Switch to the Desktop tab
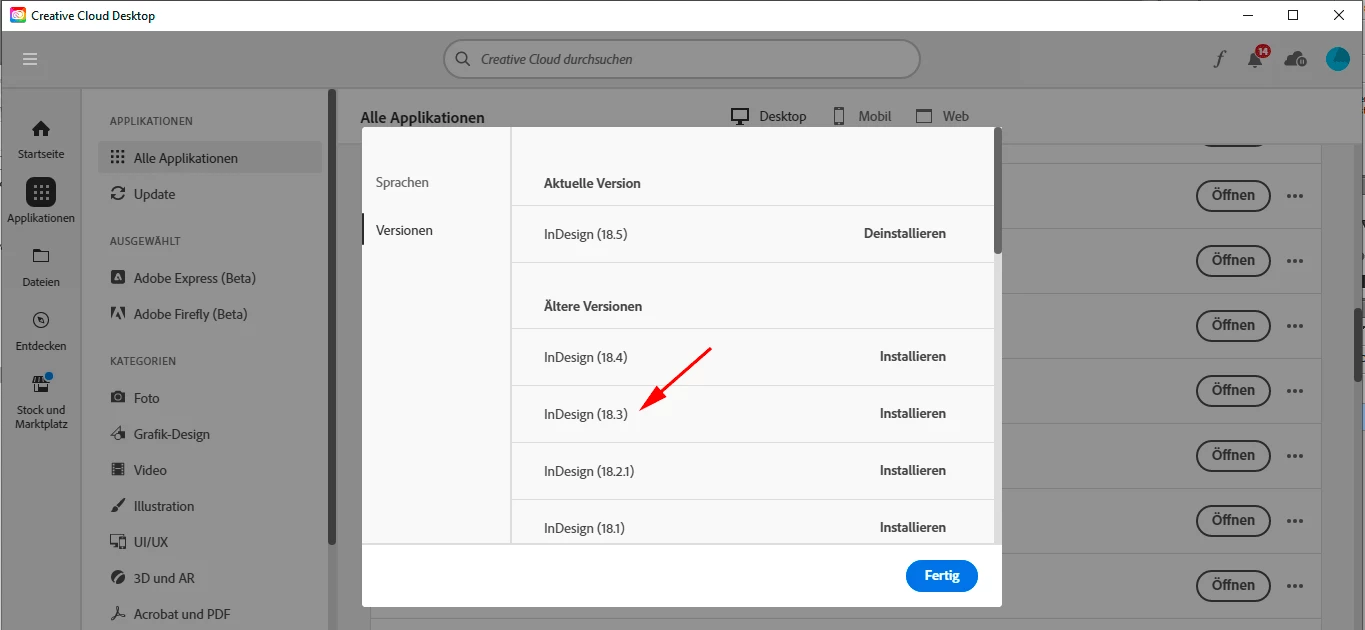Screen dimensions: 1365x630 click(x=769, y=116)
